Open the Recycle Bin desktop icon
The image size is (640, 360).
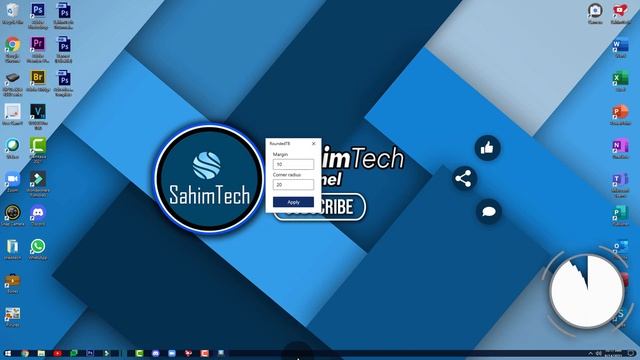pyautogui.click(x=12, y=13)
